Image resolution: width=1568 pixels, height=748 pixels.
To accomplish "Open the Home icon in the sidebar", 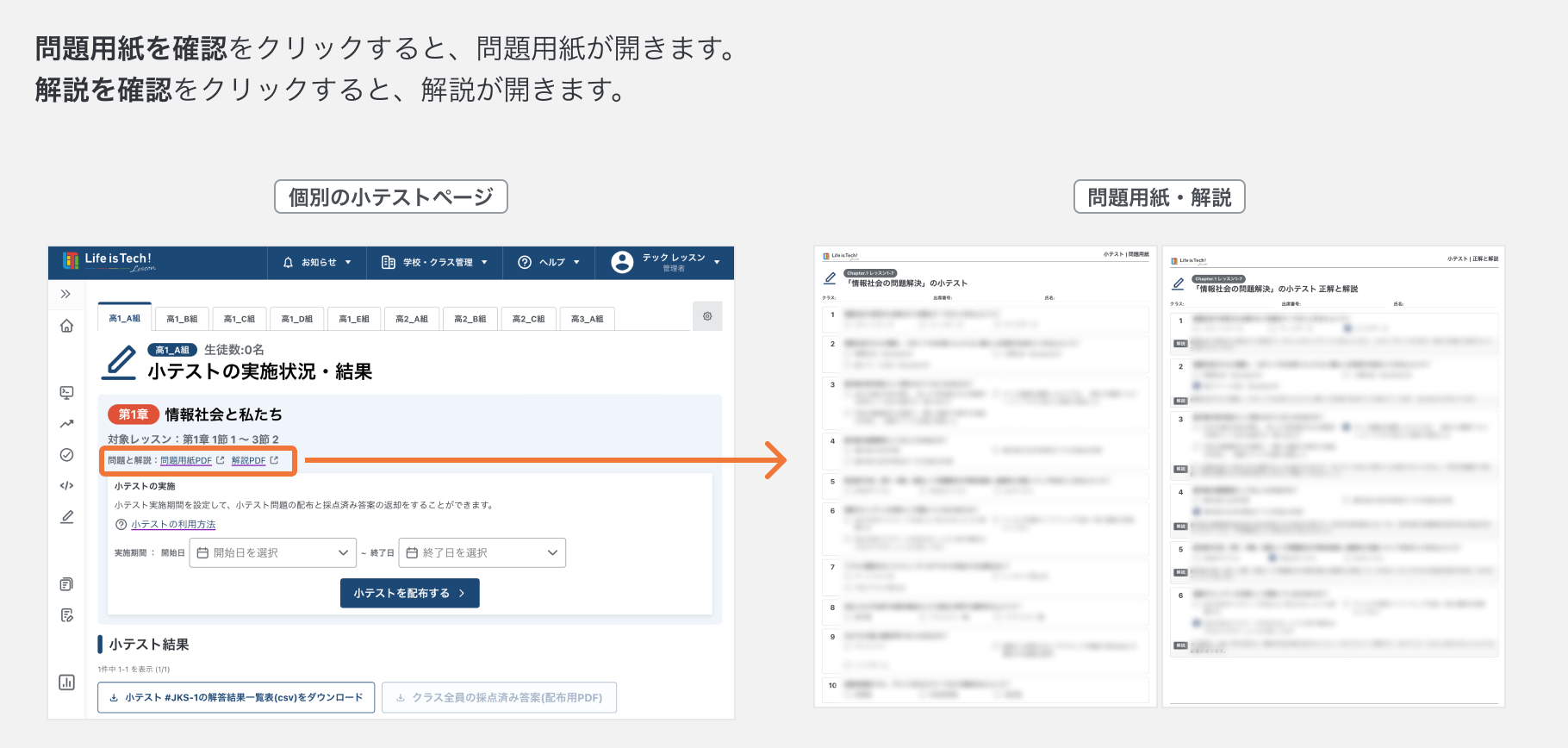I will click(x=66, y=326).
